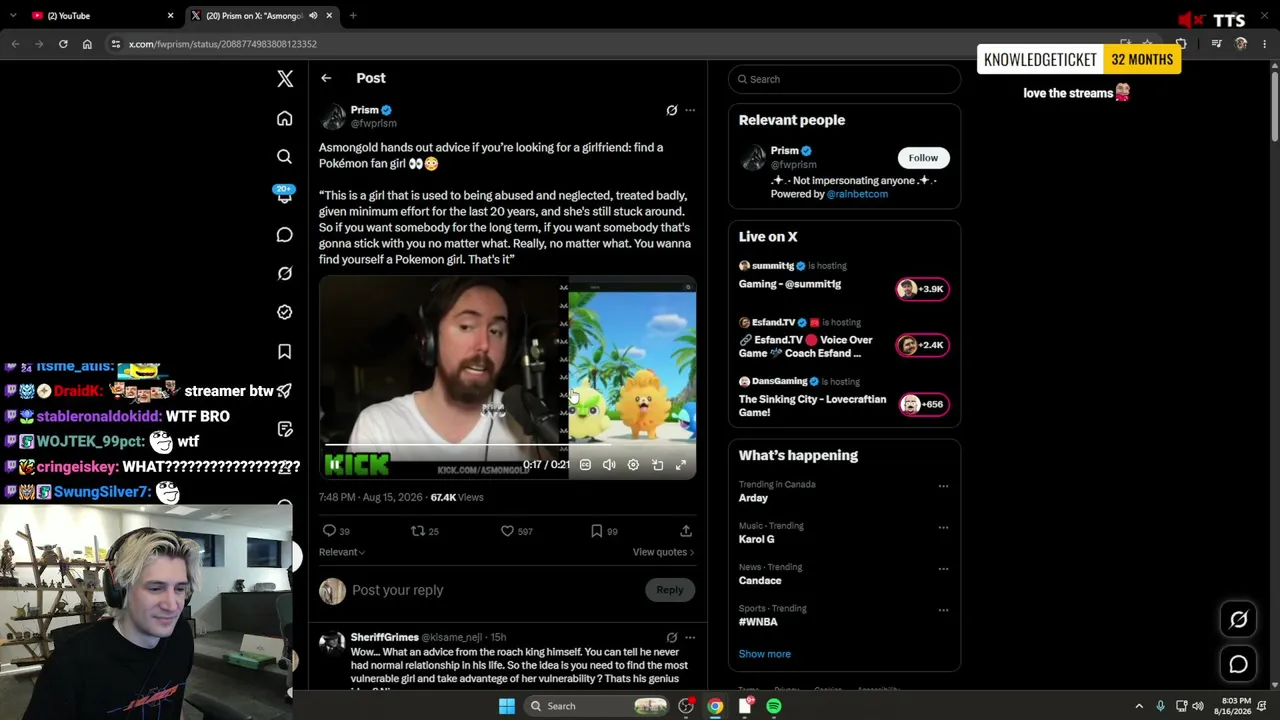The height and width of the screenshot is (720, 1280).
Task: Click the Chrome home button
Action: pos(87,44)
